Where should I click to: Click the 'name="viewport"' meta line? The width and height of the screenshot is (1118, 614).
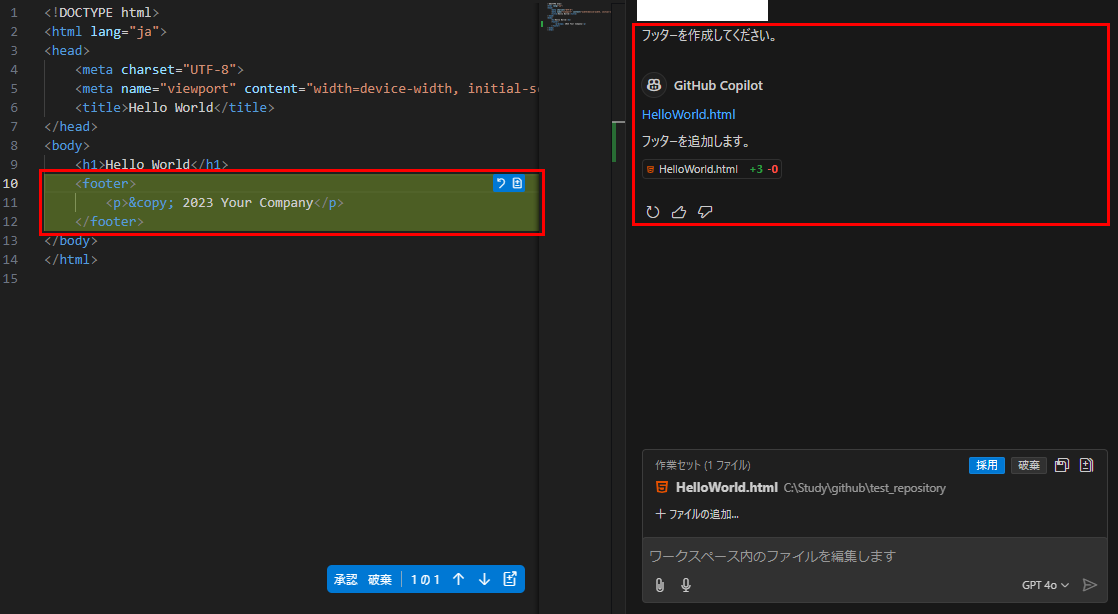[307, 88]
